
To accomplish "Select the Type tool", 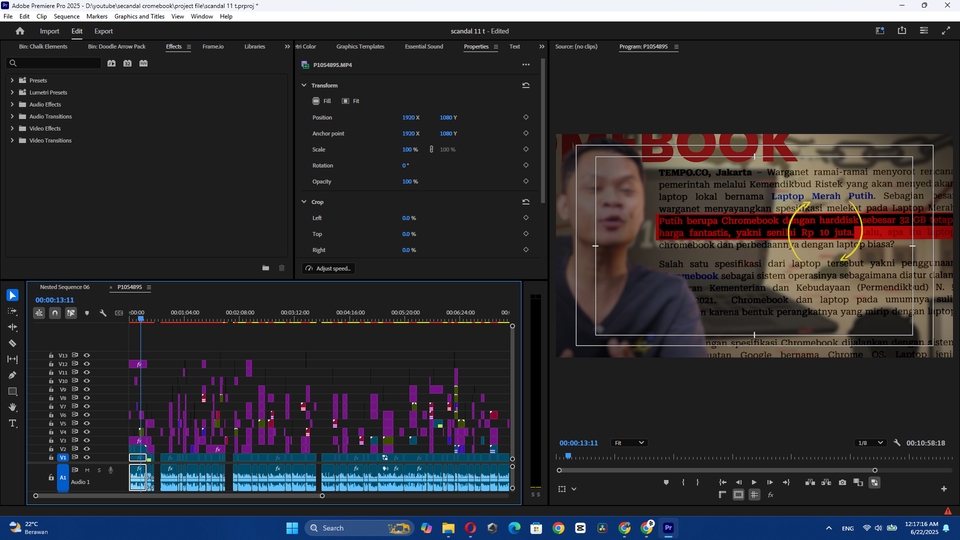I will [x=12, y=423].
